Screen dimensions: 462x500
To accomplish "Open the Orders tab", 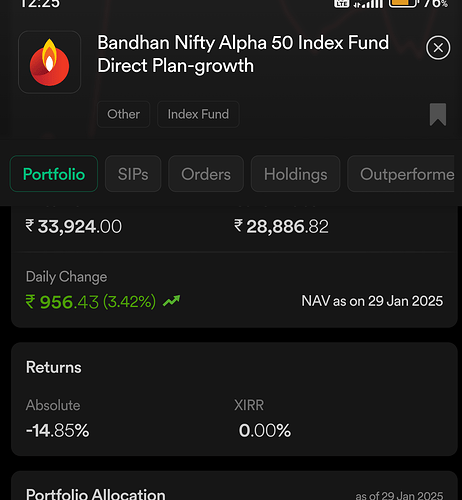I will point(206,174).
